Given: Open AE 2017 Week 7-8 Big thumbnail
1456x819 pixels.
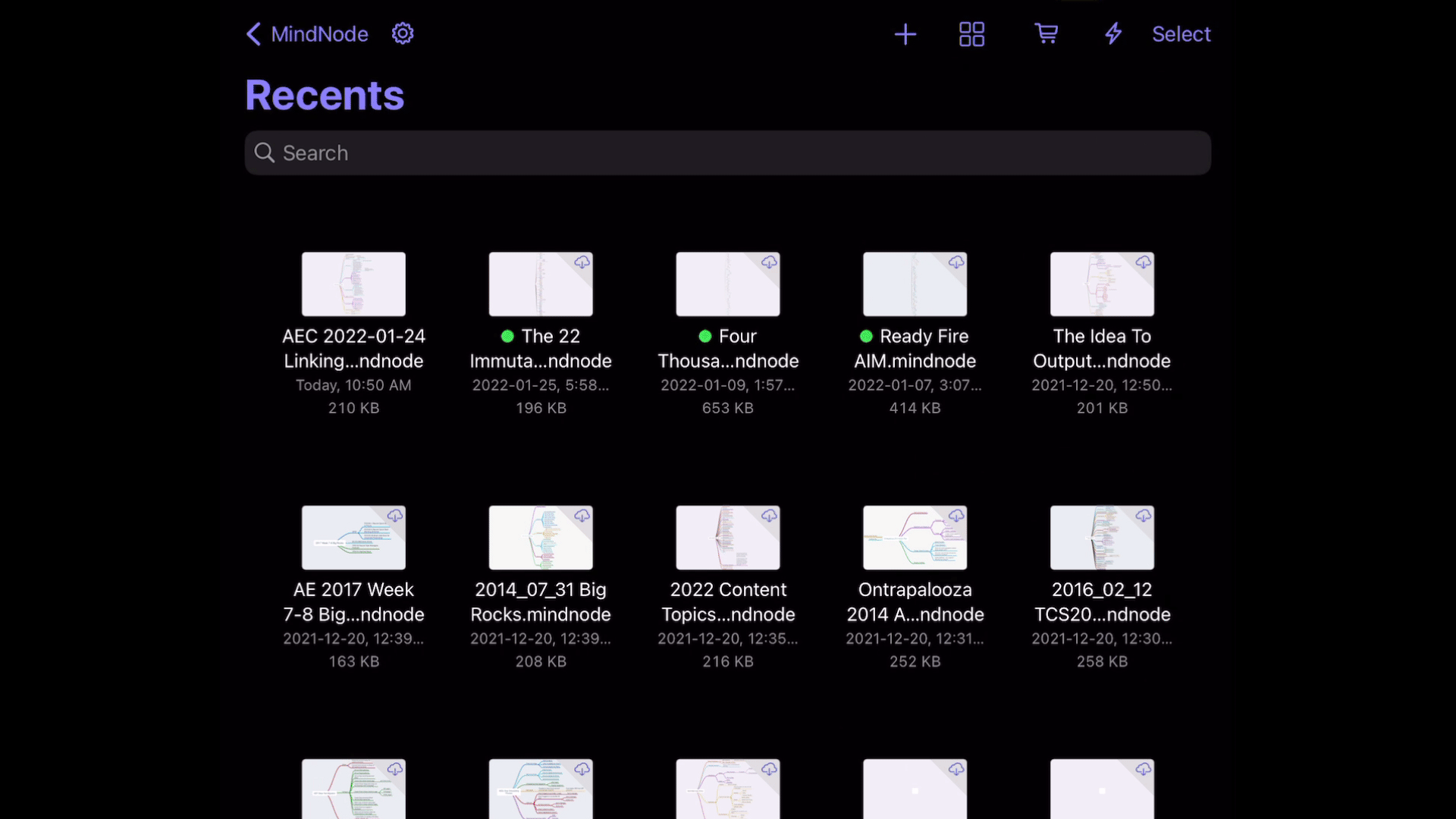Looking at the screenshot, I should coord(353,538).
